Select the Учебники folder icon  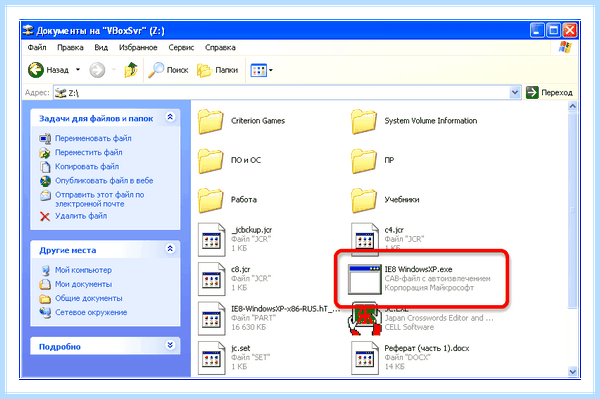pos(364,200)
